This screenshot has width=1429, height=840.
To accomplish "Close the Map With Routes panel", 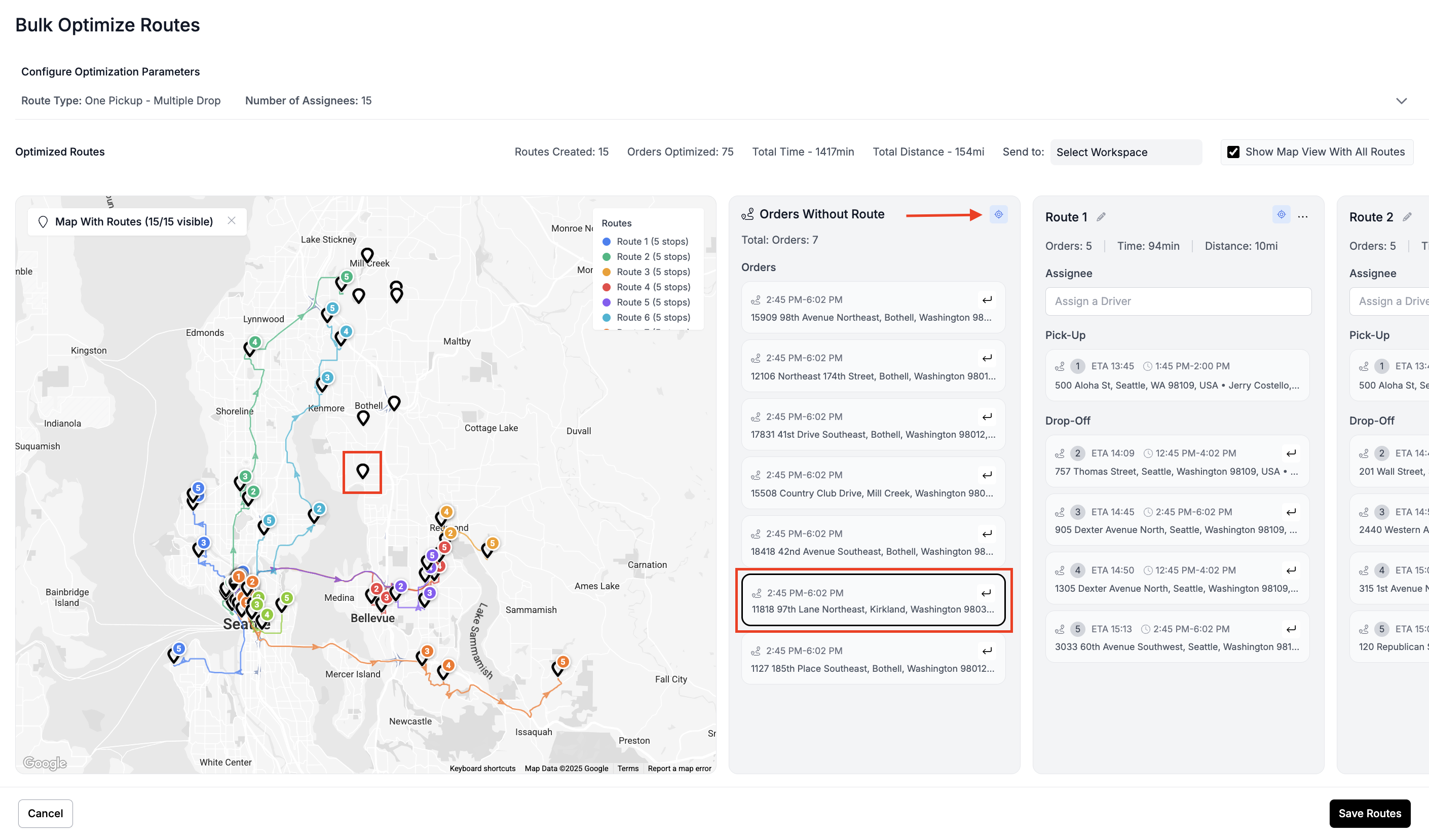I will tap(232, 221).
